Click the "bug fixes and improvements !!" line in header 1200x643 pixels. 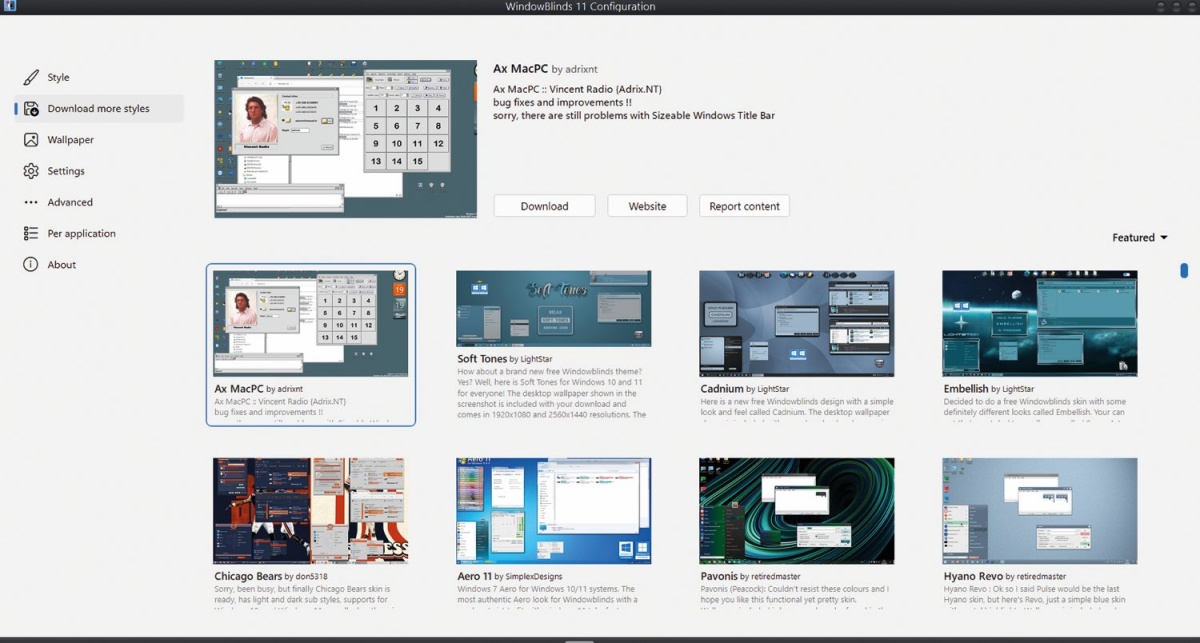pyautogui.click(x=562, y=102)
